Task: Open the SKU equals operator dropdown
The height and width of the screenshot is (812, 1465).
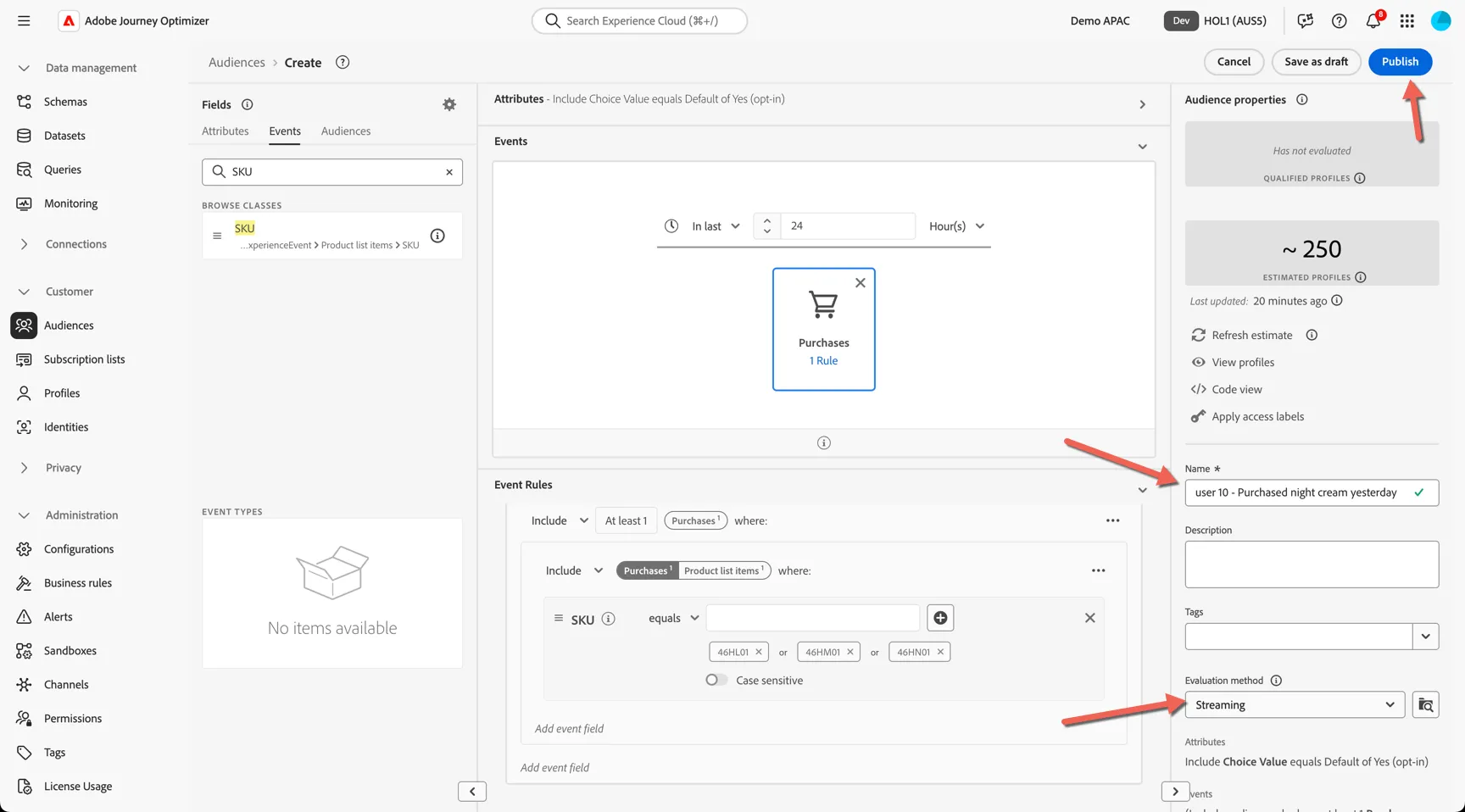Action: point(674,618)
